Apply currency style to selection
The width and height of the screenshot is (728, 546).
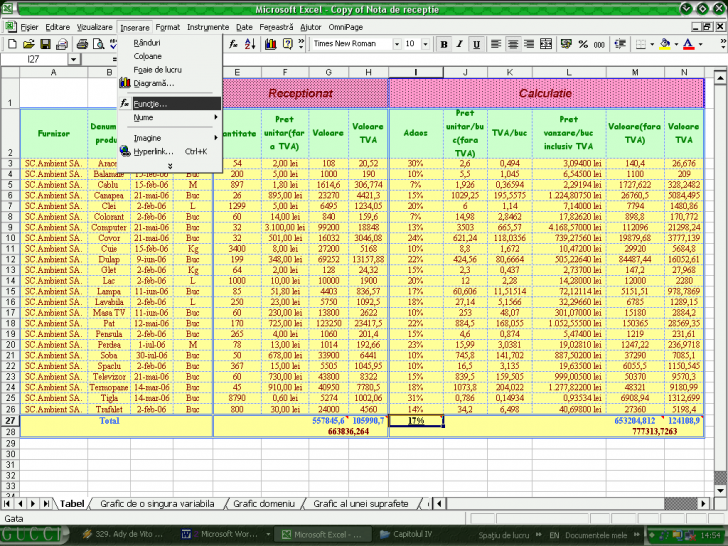coord(566,44)
